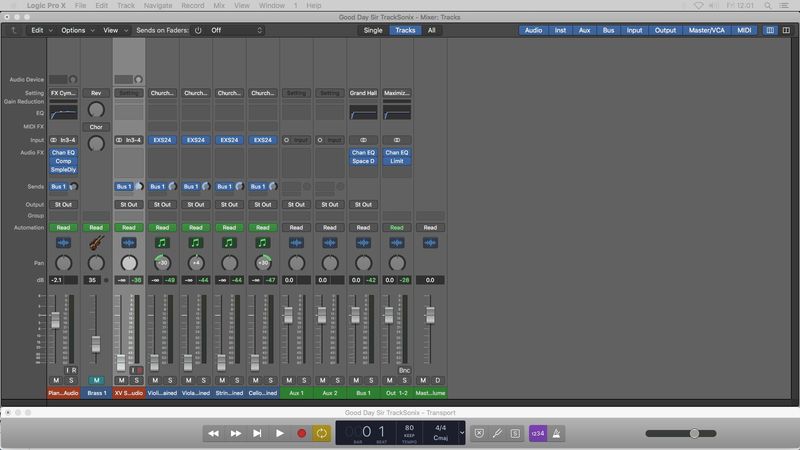Toggle input monitoring on XV S...udio strip
The width and height of the screenshot is (800, 450).
132,370
